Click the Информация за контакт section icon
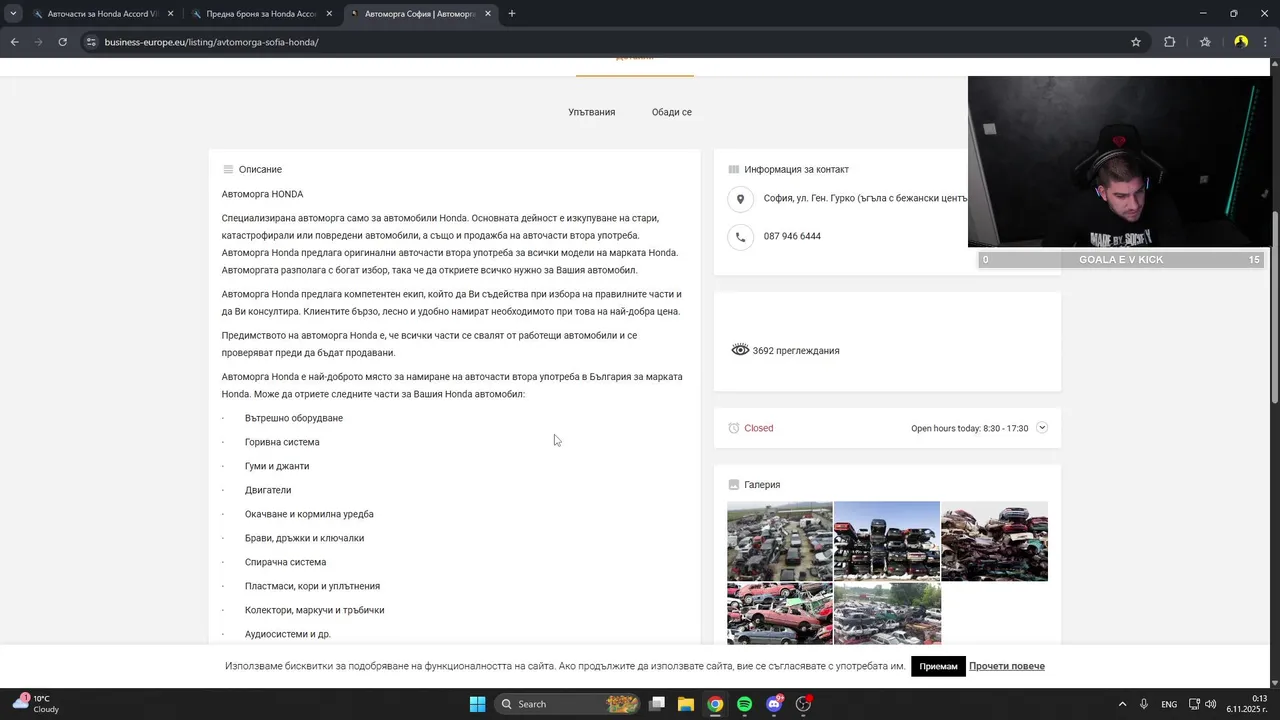This screenshot has width=1280, height=720. point(734,170)
